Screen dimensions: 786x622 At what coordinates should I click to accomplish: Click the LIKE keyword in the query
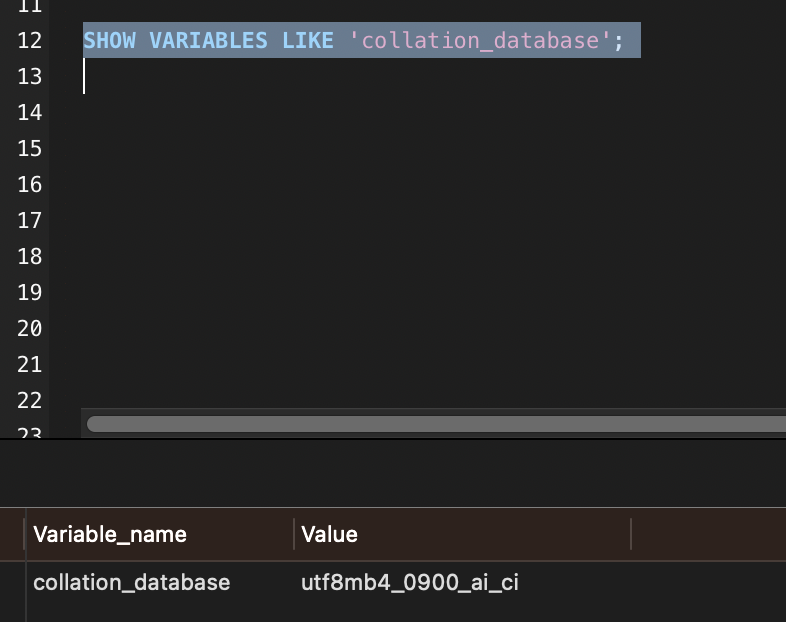point(307,41)
